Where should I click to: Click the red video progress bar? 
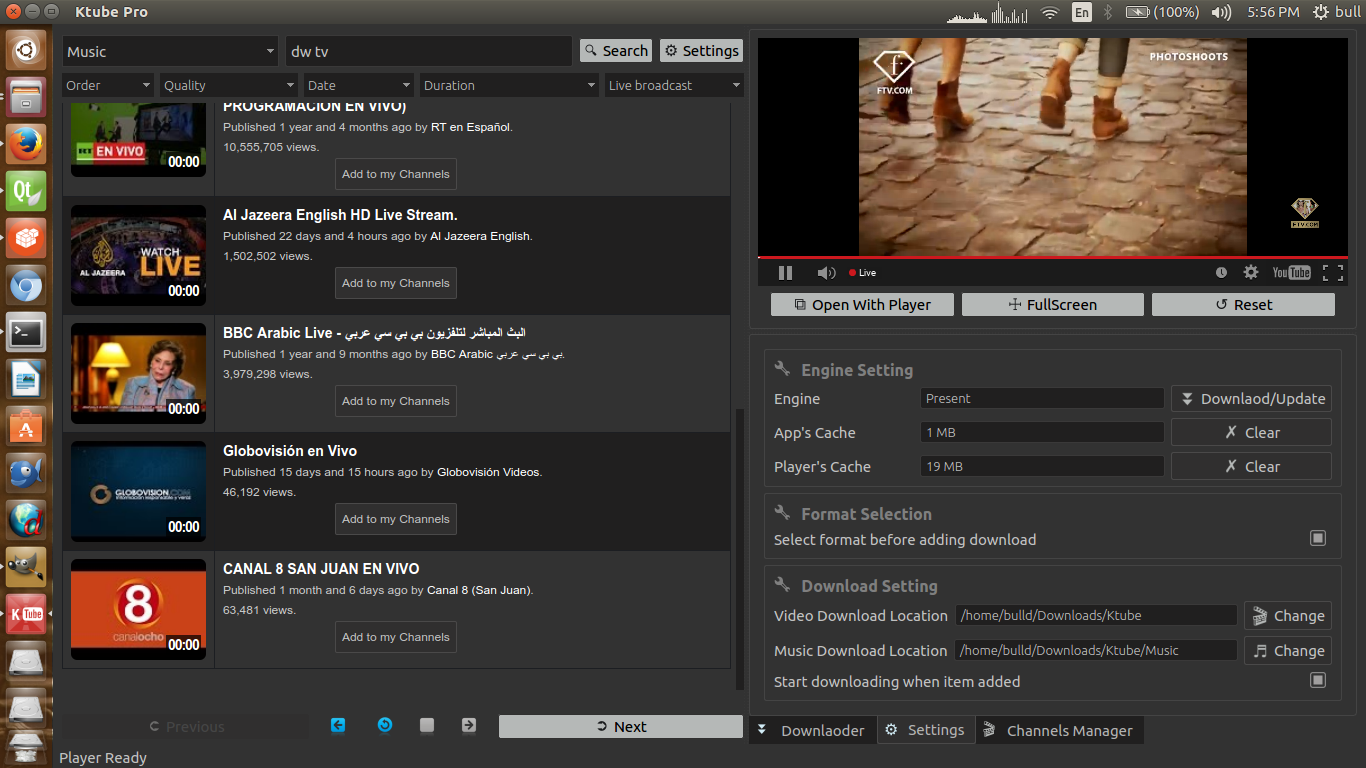click(x=1051, y=257)
